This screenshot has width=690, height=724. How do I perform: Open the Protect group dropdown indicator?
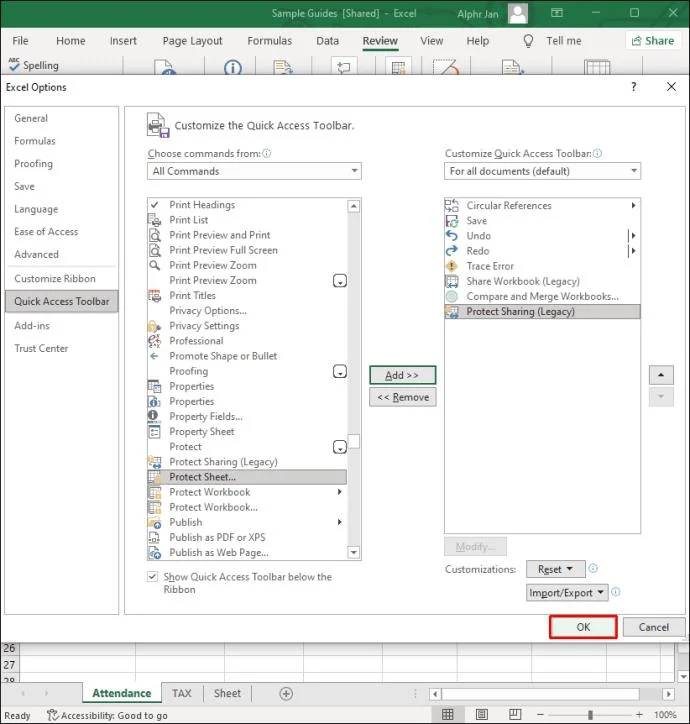pos(340,447)
